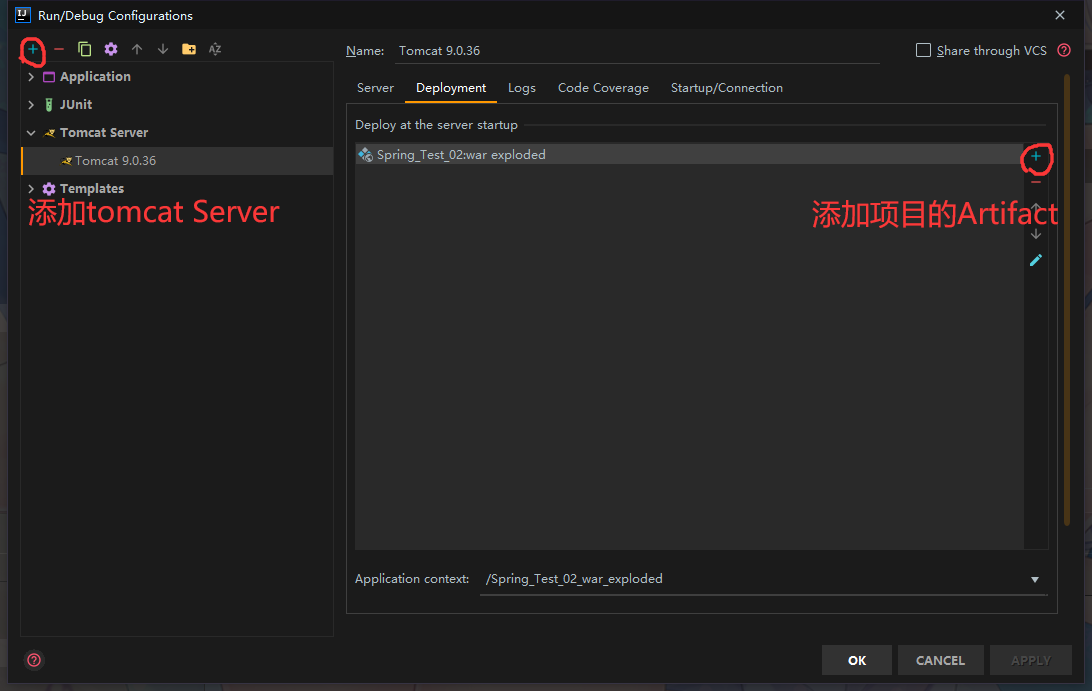Viewport: 1092px width, 691px height.
Task: Remove the selected configuration
Action: pyautogui.click(x=59, y=49)
